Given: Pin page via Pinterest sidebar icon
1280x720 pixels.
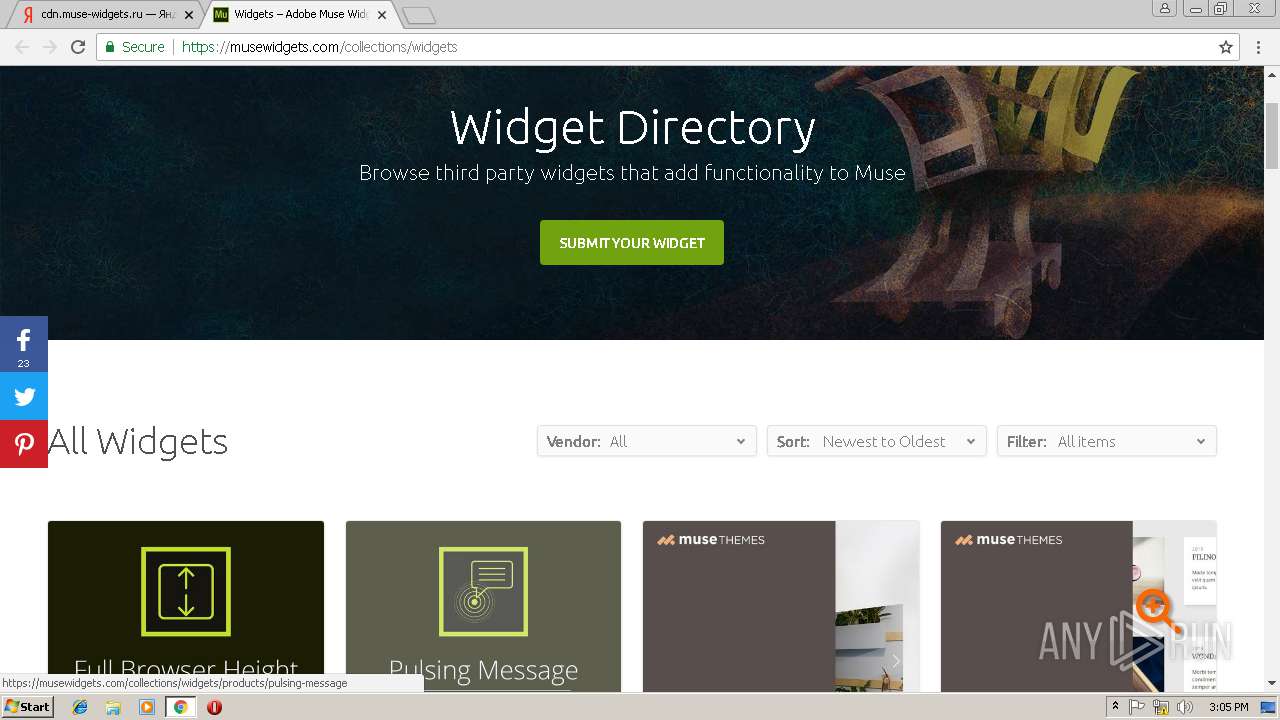Looking at the screenshot, I should point(24,444).
